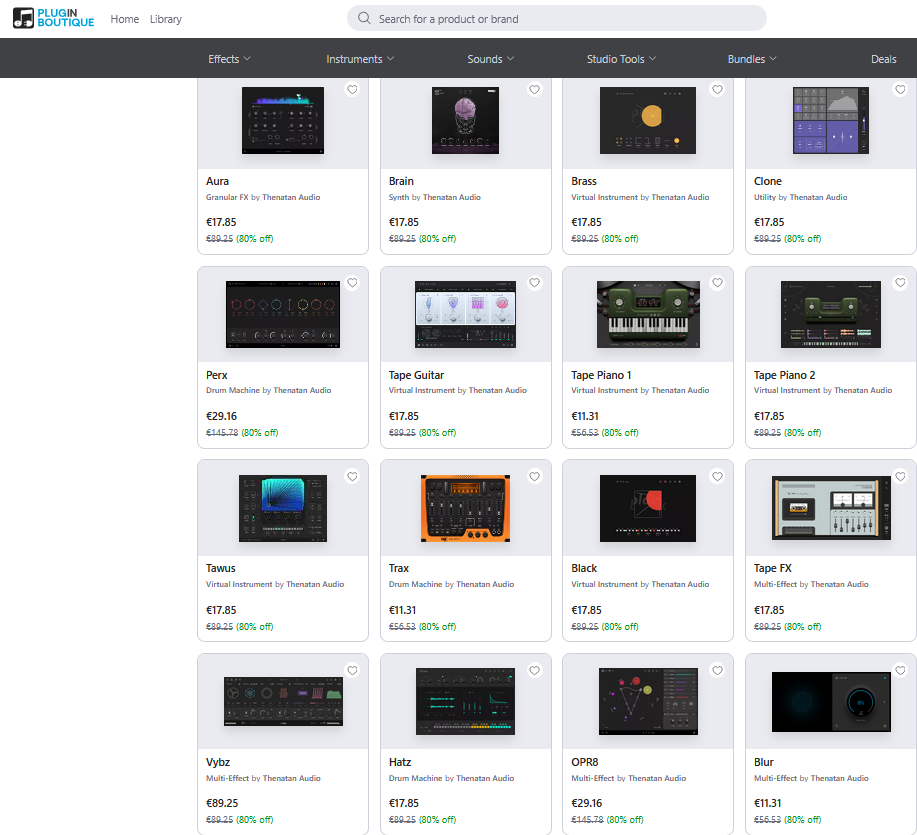The height and width of the screenshot is (835, 917).
Task: Click heart icon on Tawus card
Action: click(352, 477)
